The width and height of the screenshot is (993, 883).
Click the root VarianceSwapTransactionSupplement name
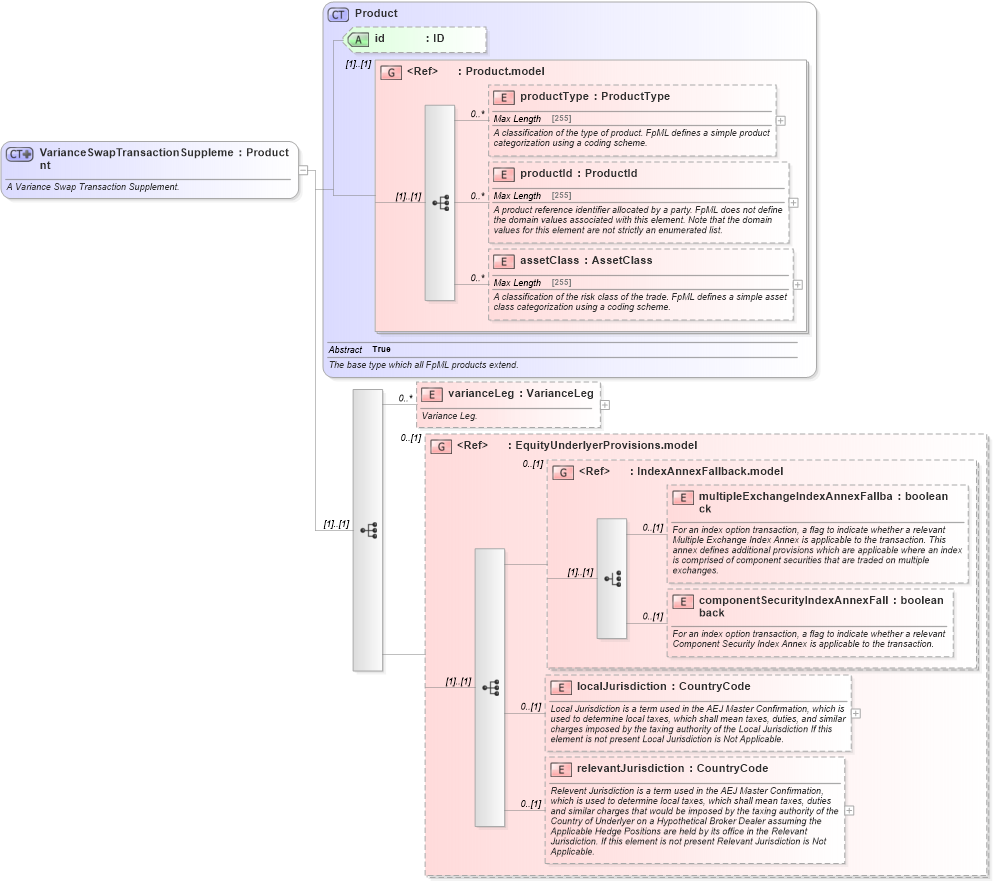coord(136,159)
